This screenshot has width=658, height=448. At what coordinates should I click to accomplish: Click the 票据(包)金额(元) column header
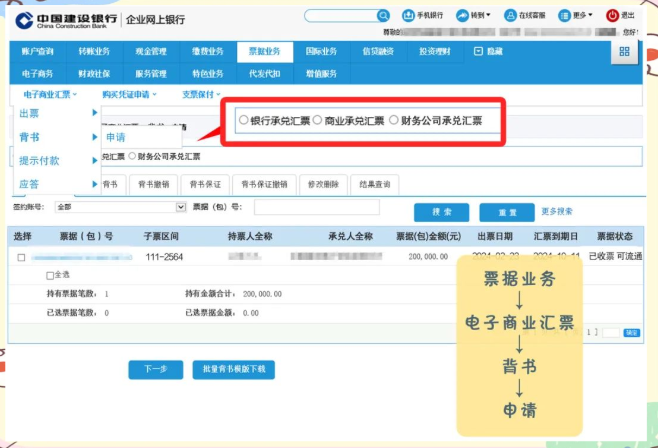point(428,237)
